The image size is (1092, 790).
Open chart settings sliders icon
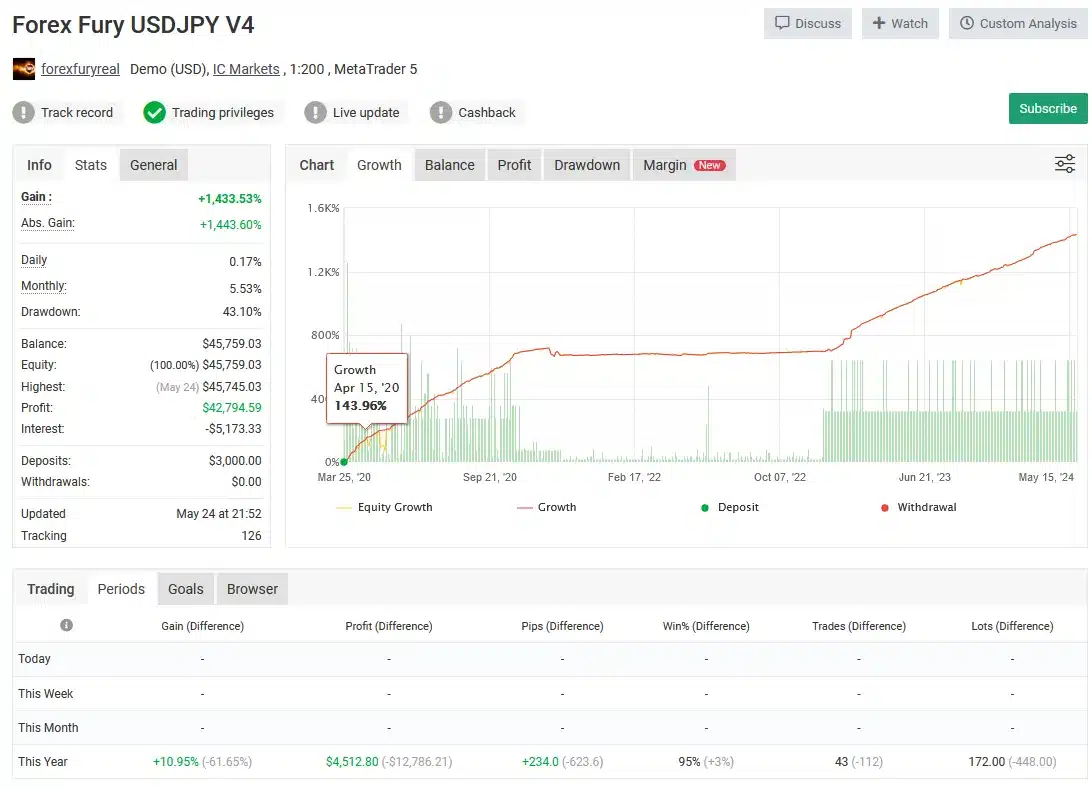[x=1065, y=164]
